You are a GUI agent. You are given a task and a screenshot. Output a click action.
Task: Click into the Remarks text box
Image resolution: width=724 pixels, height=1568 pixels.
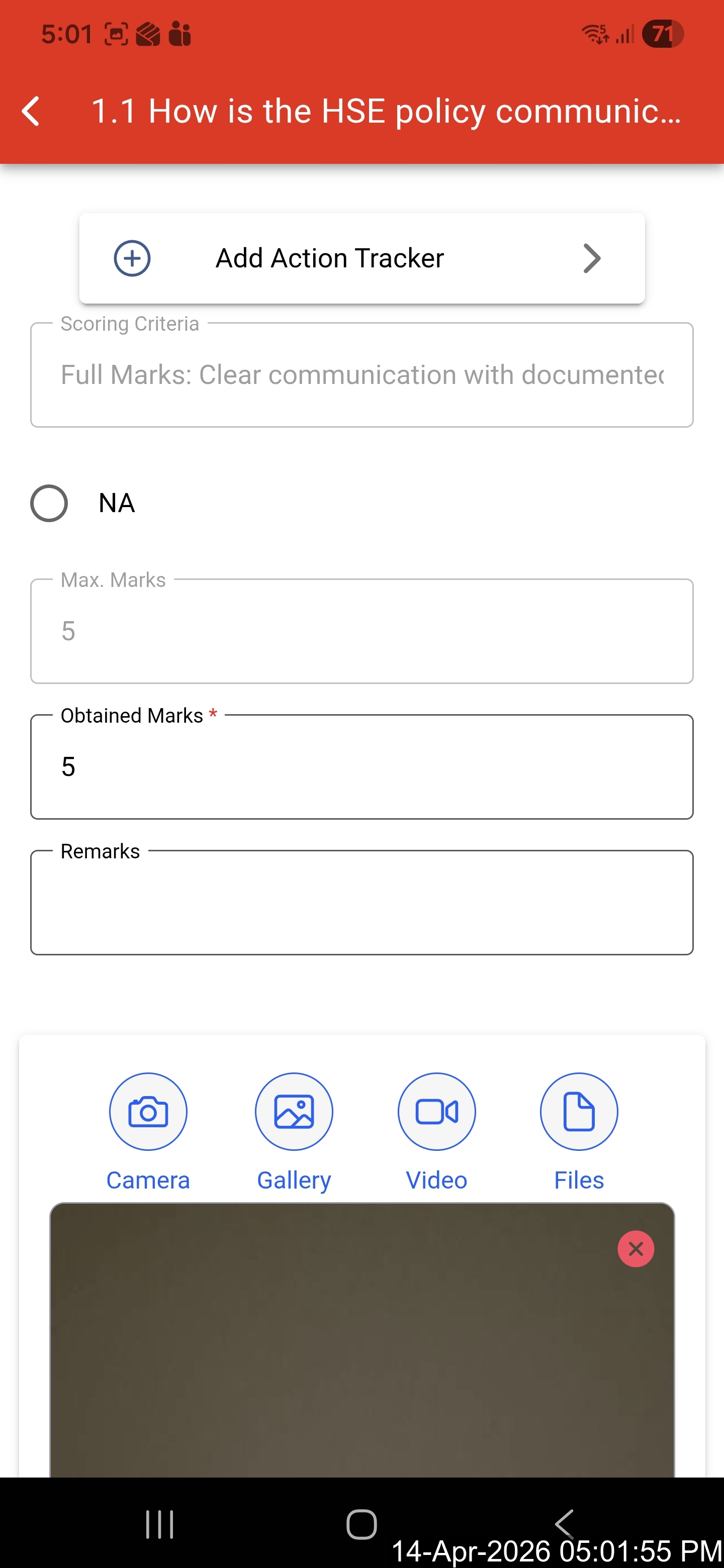[361, 903]
